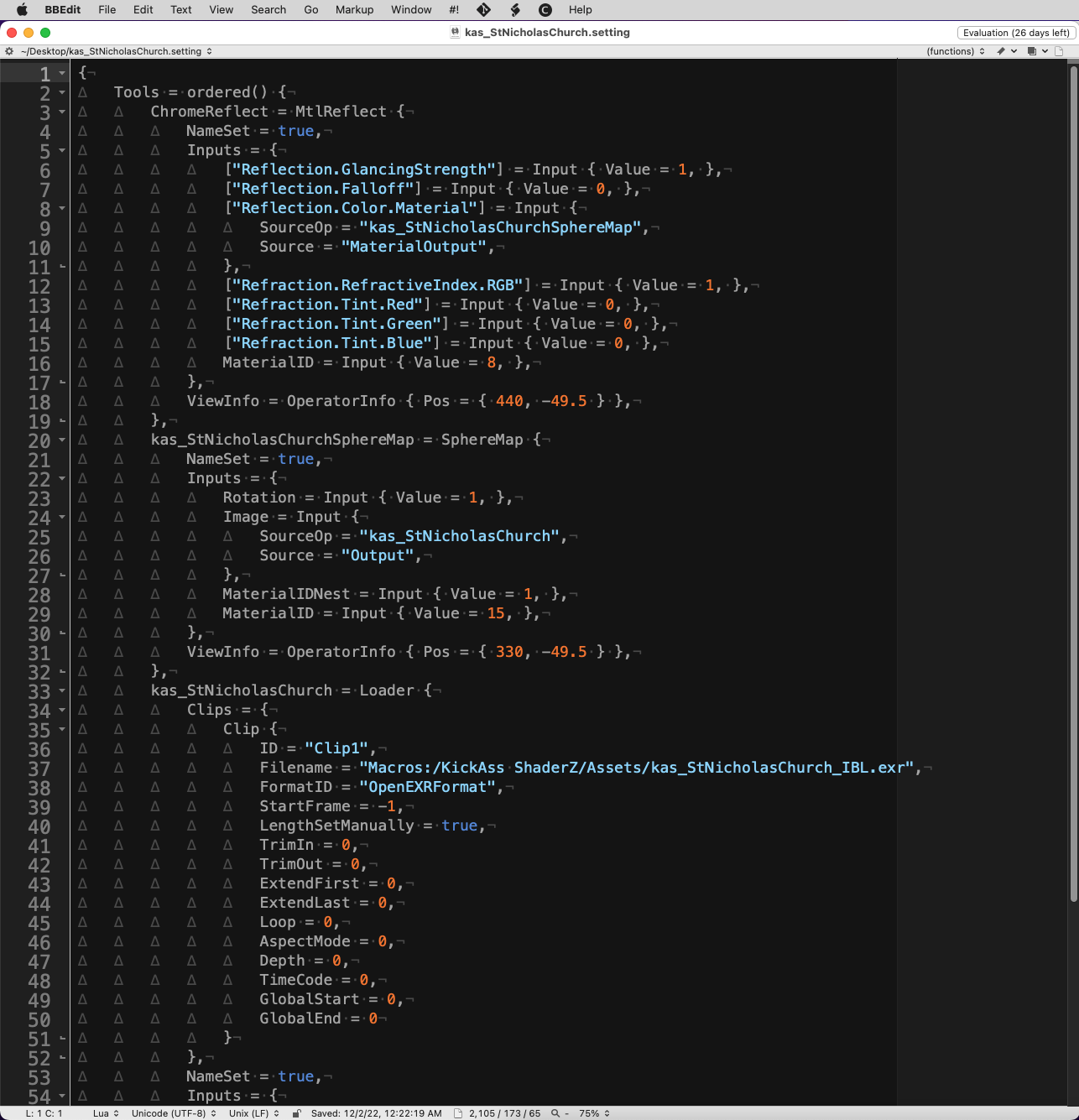Viewport: 1079px width, 1120px height.
Task: Collapse the Inputs fold at line 5
Action: [62, 151]
